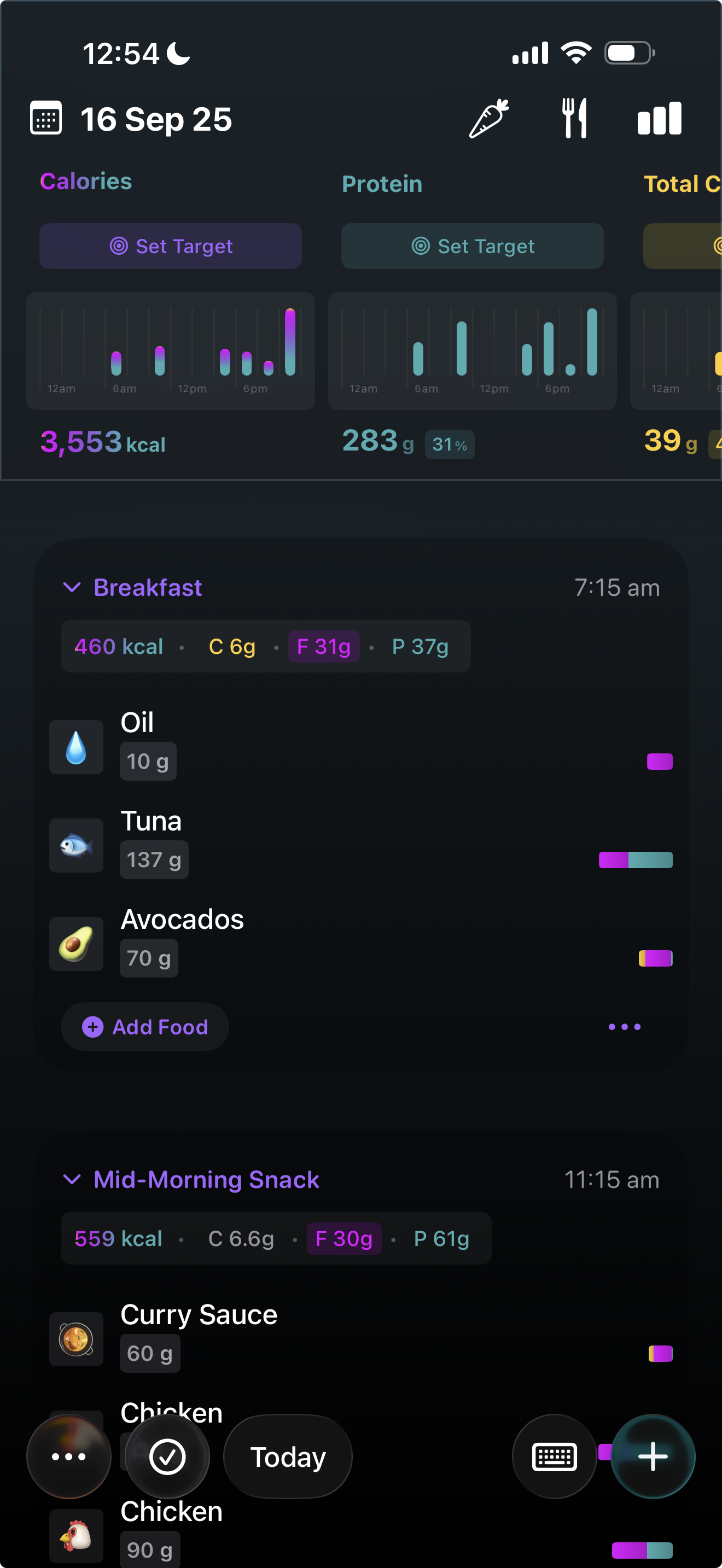This screenshot has height=1568, width=722.
Task: Open the fork and knife meals icon
Action: point(574,118)
